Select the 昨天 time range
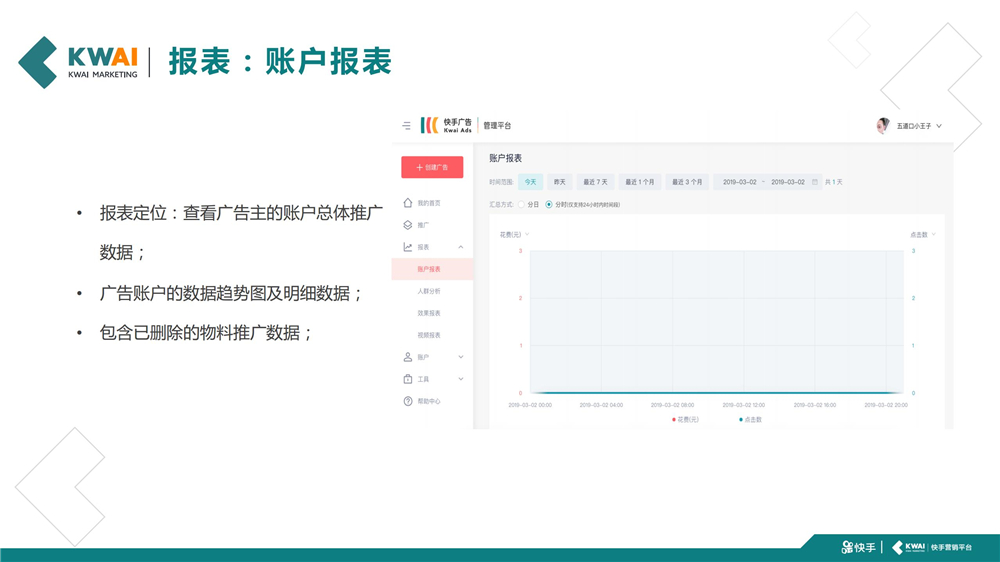Image resolution: width=1000 pixels, height=562 pixels. [x=559, y=182]
